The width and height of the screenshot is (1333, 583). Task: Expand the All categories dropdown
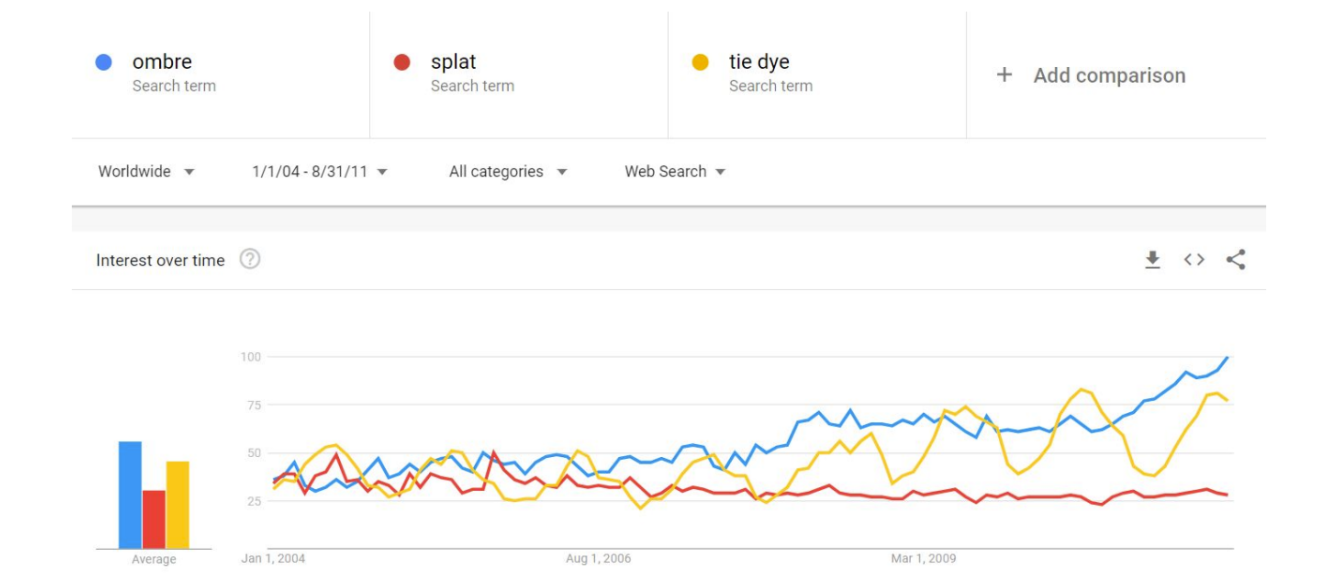pos(508,171)
